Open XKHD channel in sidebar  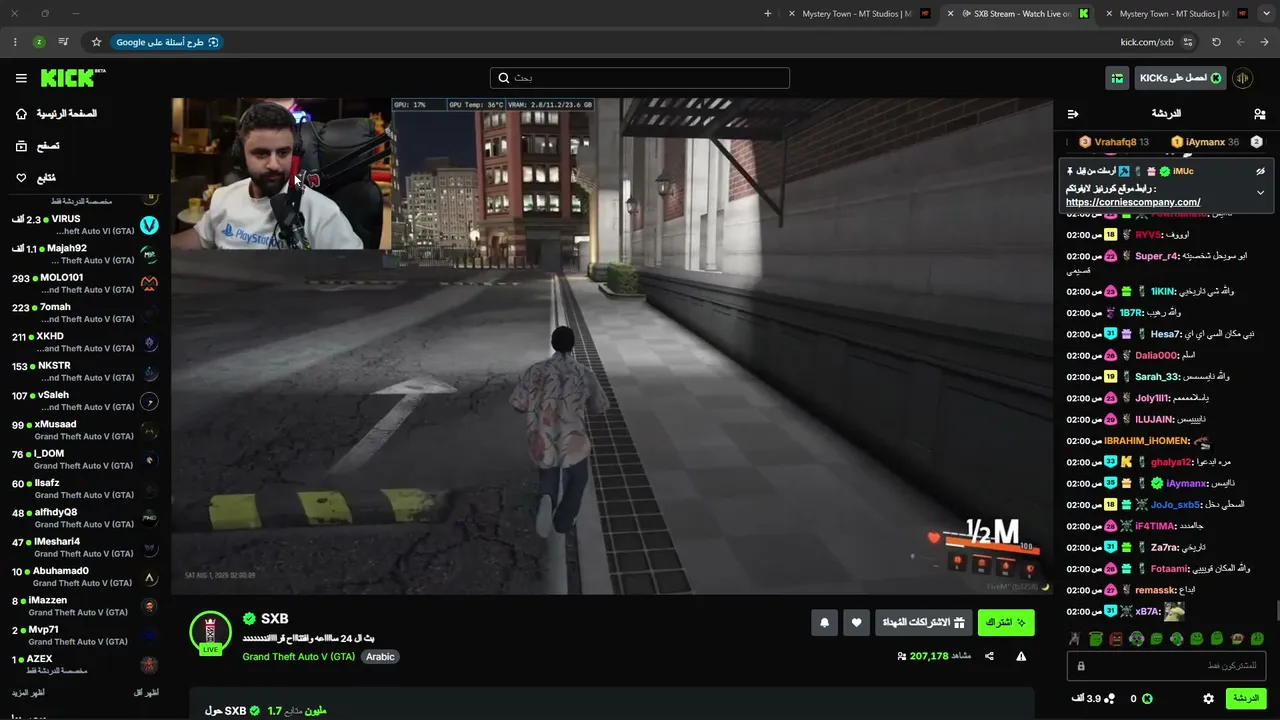[x=84, y=343]
